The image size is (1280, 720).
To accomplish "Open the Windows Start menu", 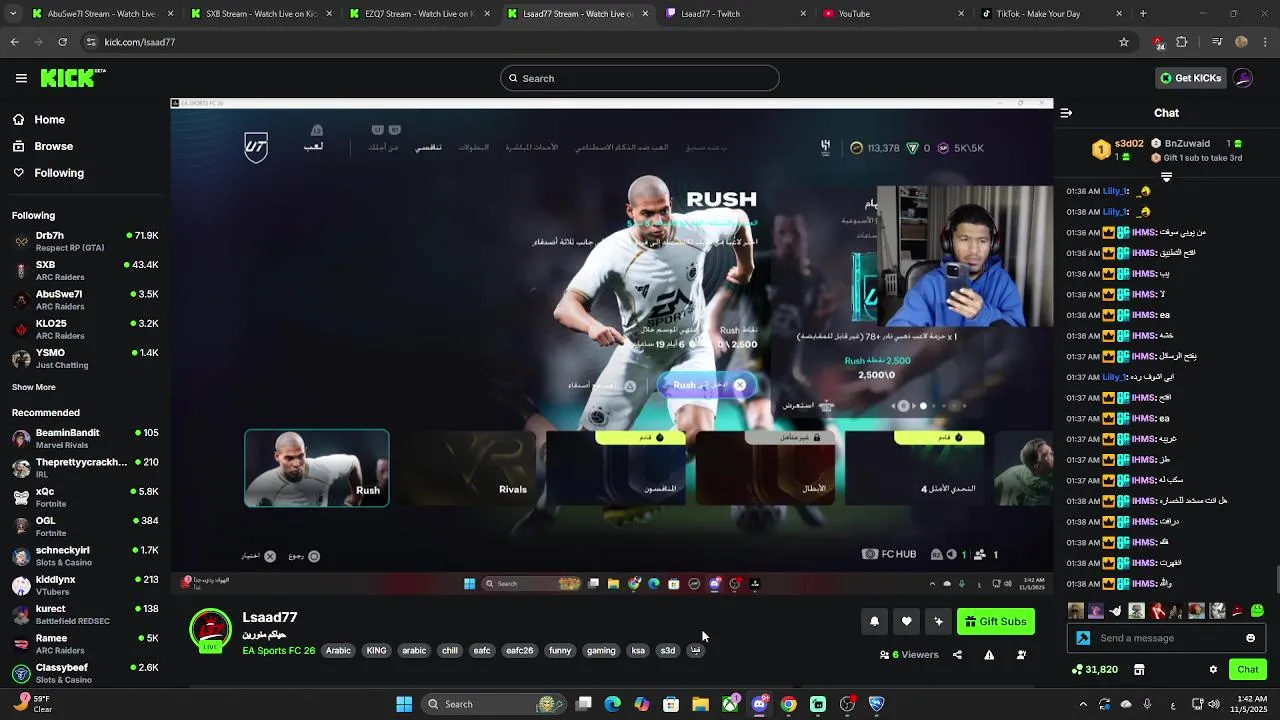I will (x=404, y=704).
